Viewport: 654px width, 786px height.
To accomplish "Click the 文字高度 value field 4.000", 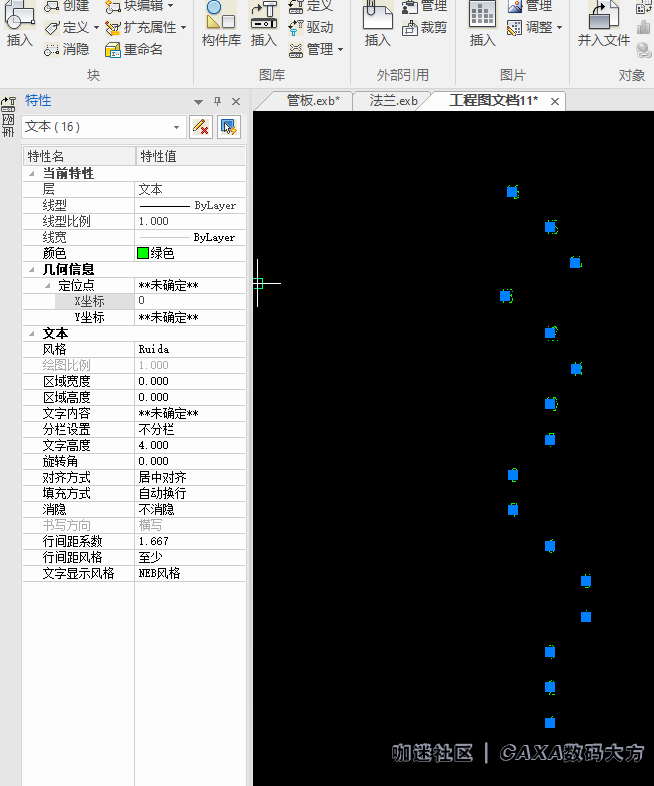I will [188, 445].
